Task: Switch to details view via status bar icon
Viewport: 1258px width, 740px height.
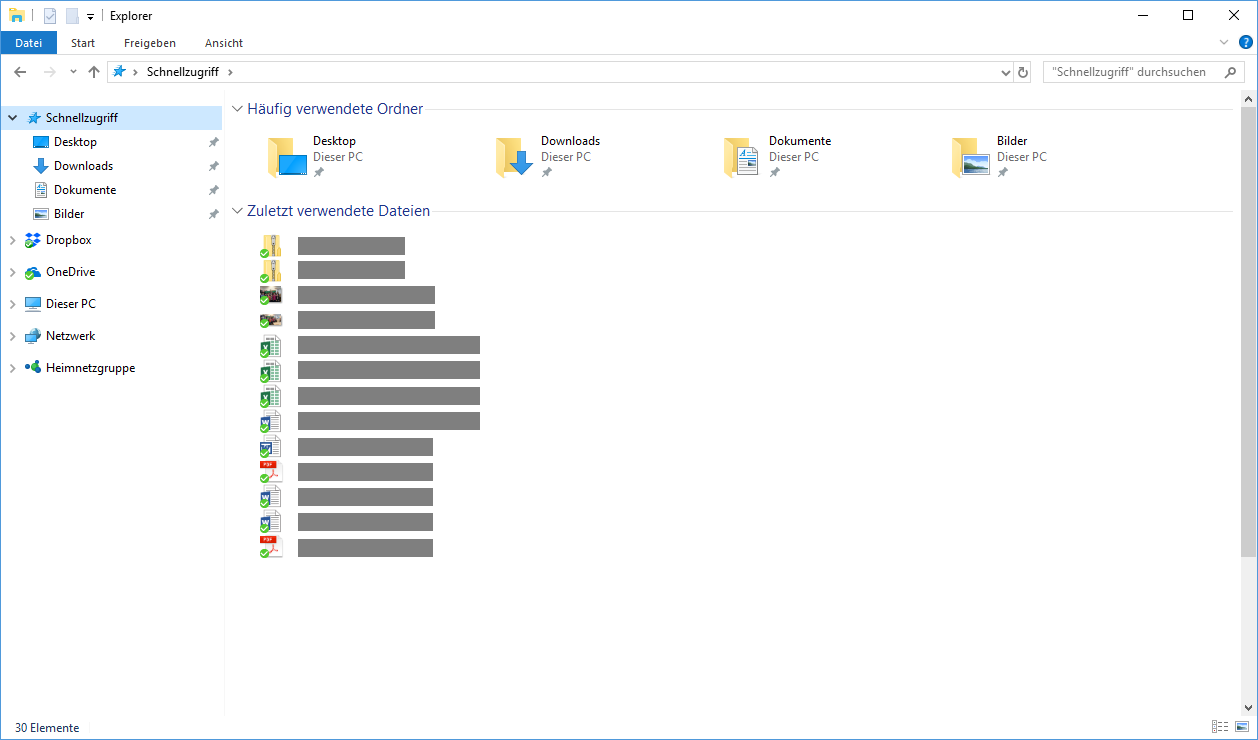Action: tap(1219, 726)
